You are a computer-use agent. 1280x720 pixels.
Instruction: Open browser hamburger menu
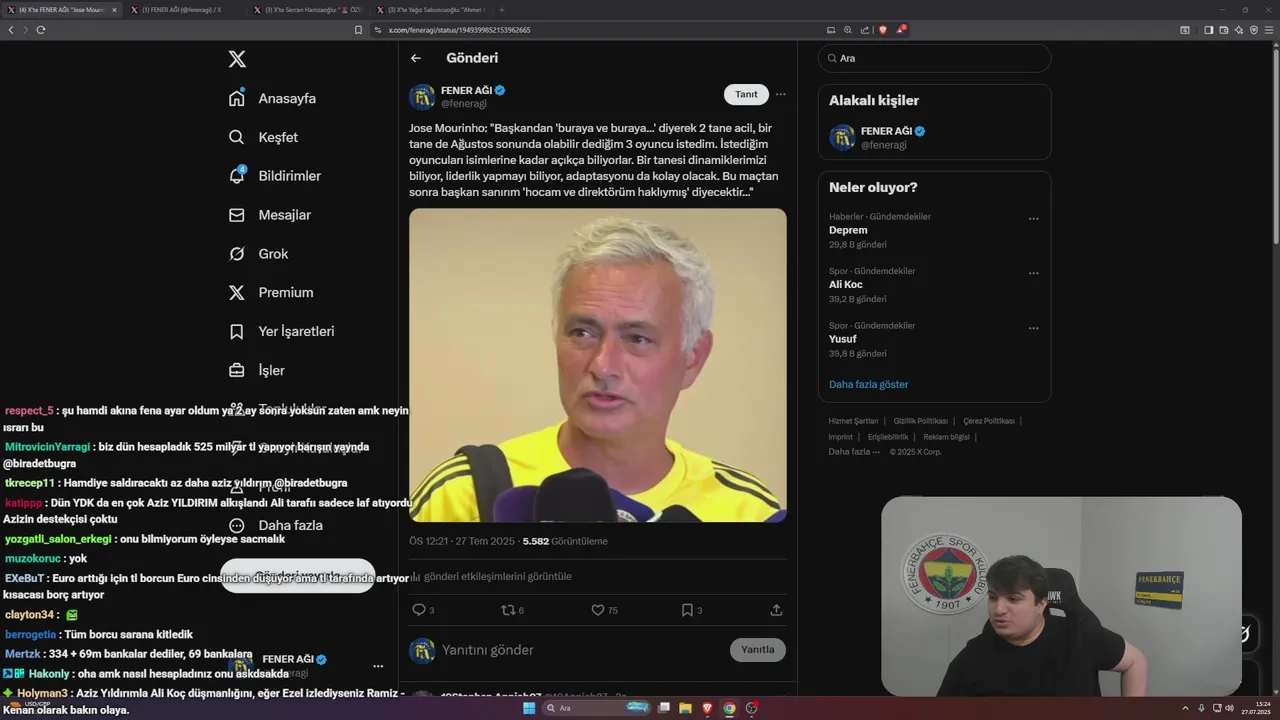click(1269, 30)
